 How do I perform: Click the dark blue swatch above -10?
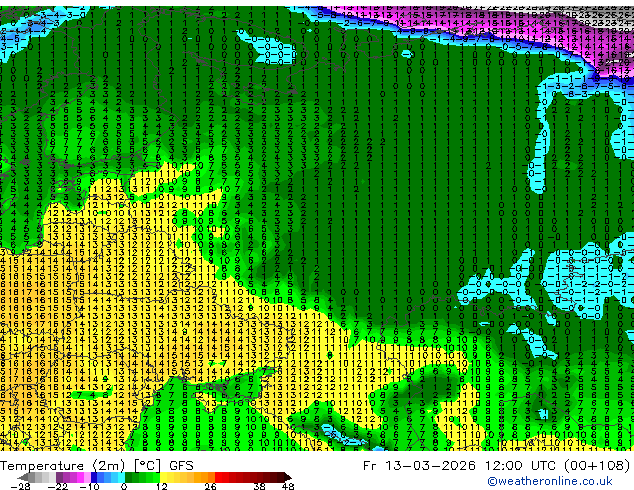94,477
